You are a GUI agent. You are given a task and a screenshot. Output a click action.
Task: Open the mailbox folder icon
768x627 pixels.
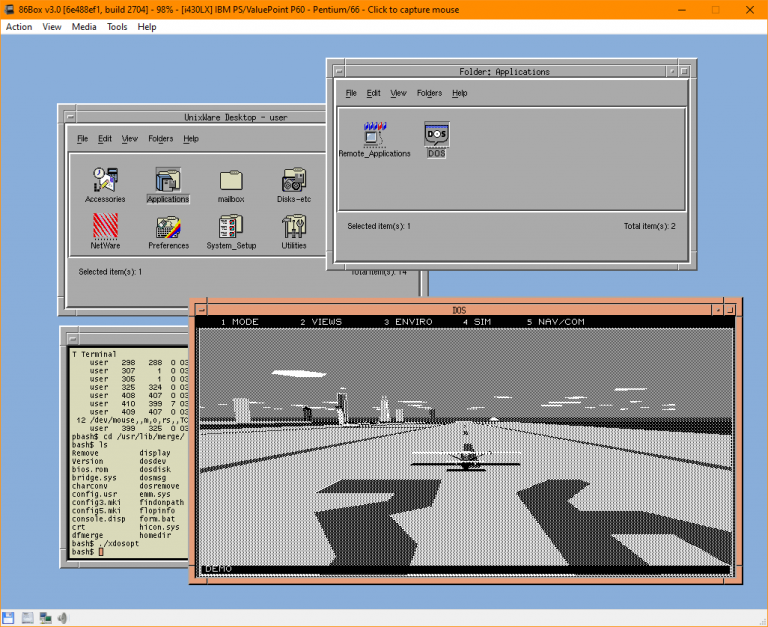coord(231,180)
